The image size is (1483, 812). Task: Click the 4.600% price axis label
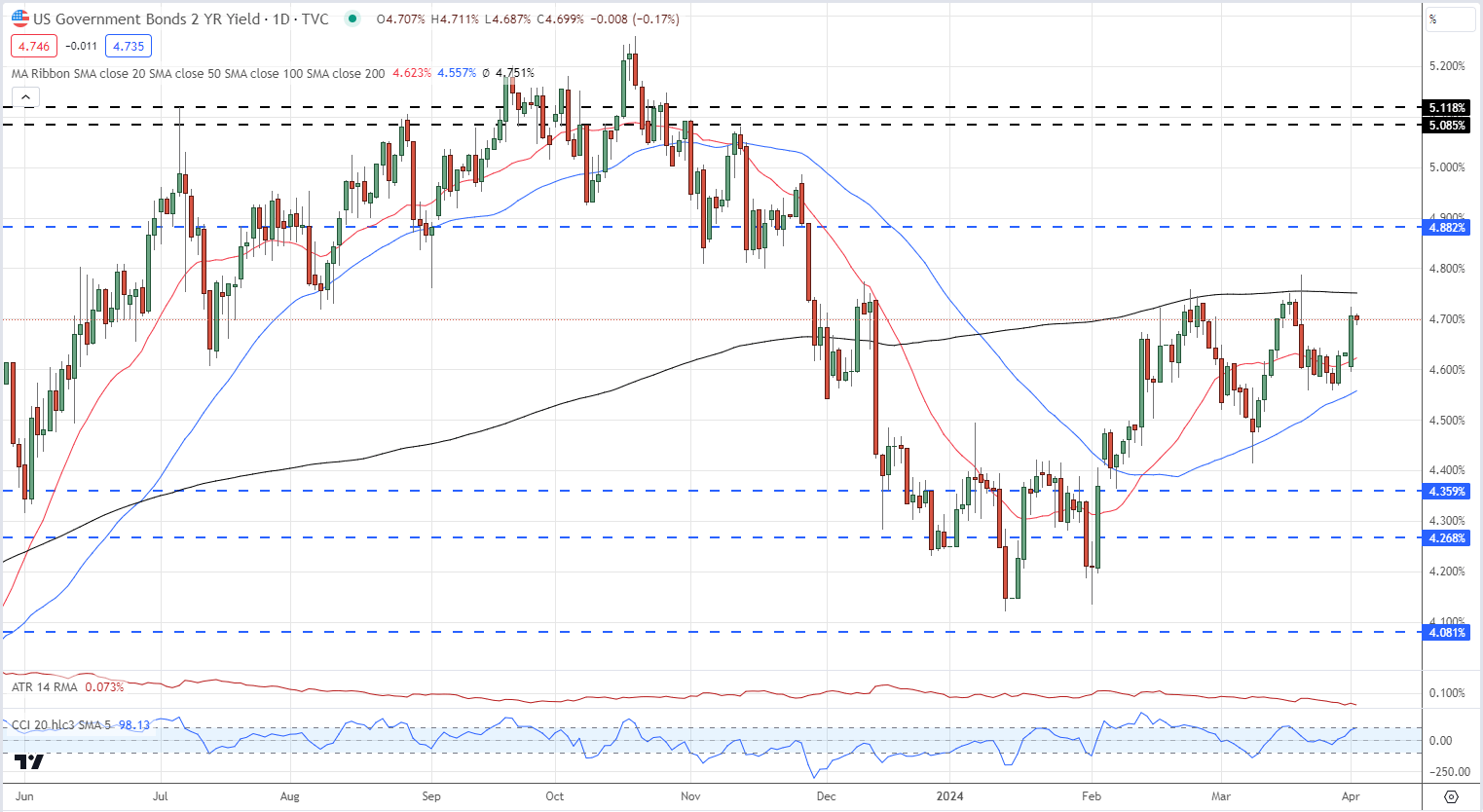1447,370
